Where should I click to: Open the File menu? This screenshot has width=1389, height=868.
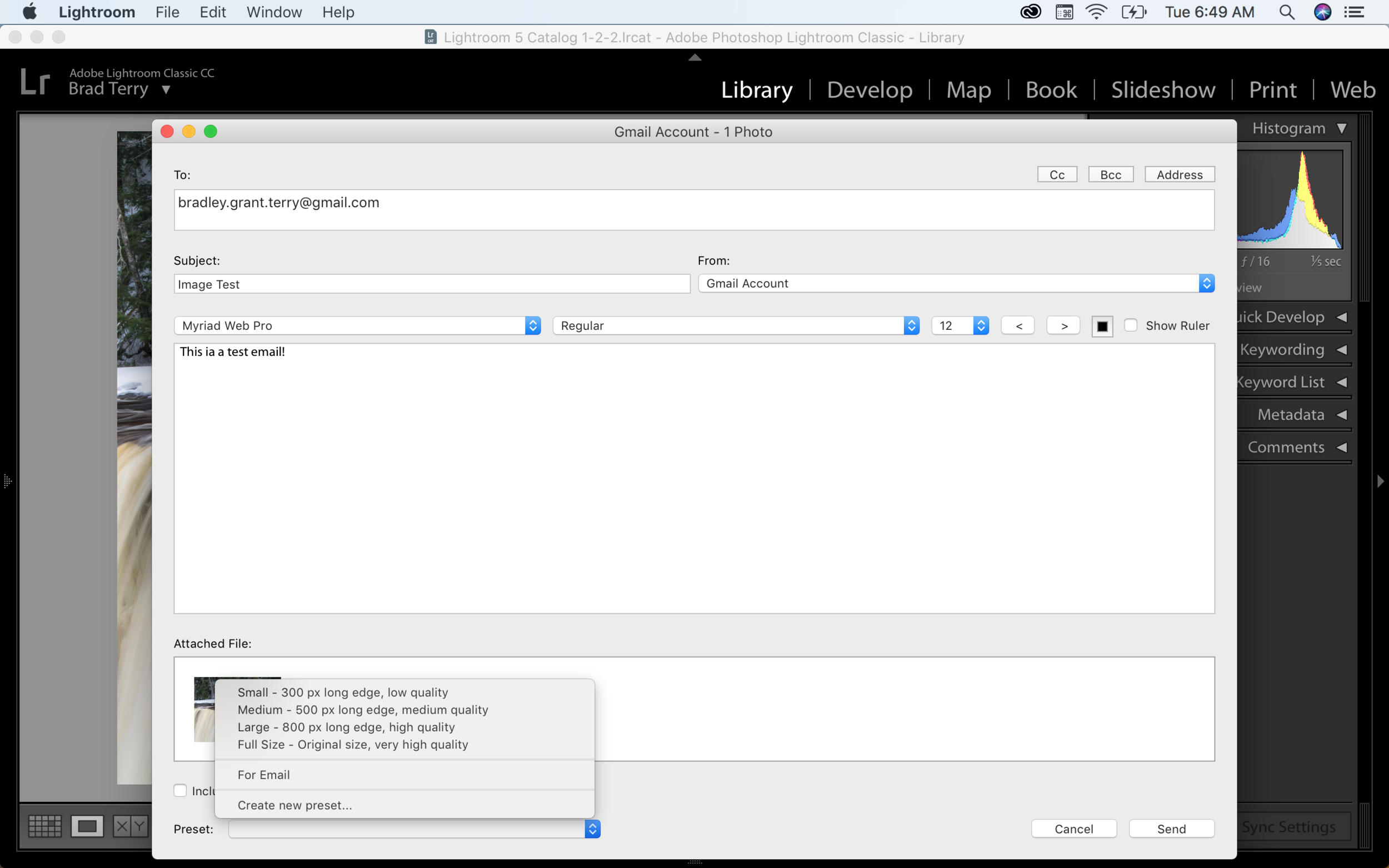coord(167,12)
